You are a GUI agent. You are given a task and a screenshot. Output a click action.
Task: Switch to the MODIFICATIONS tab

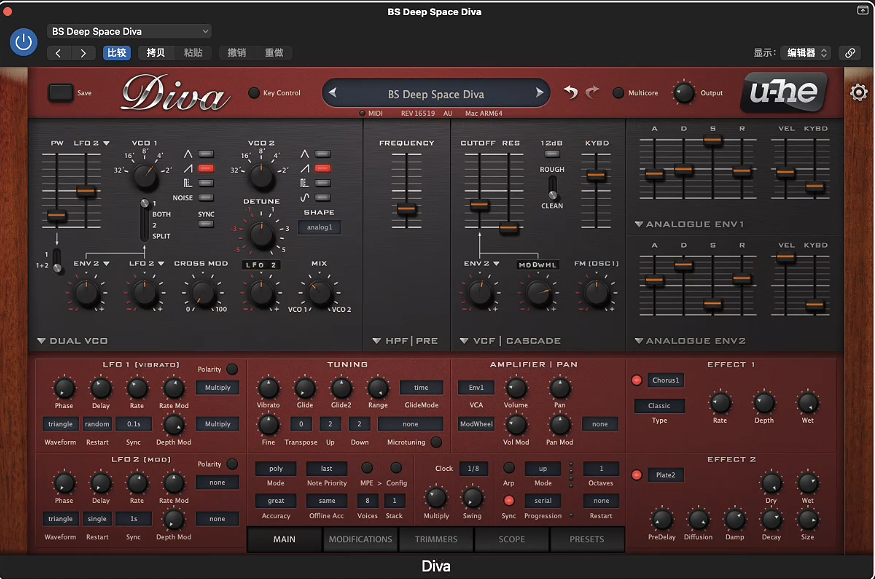click(360, 539)
